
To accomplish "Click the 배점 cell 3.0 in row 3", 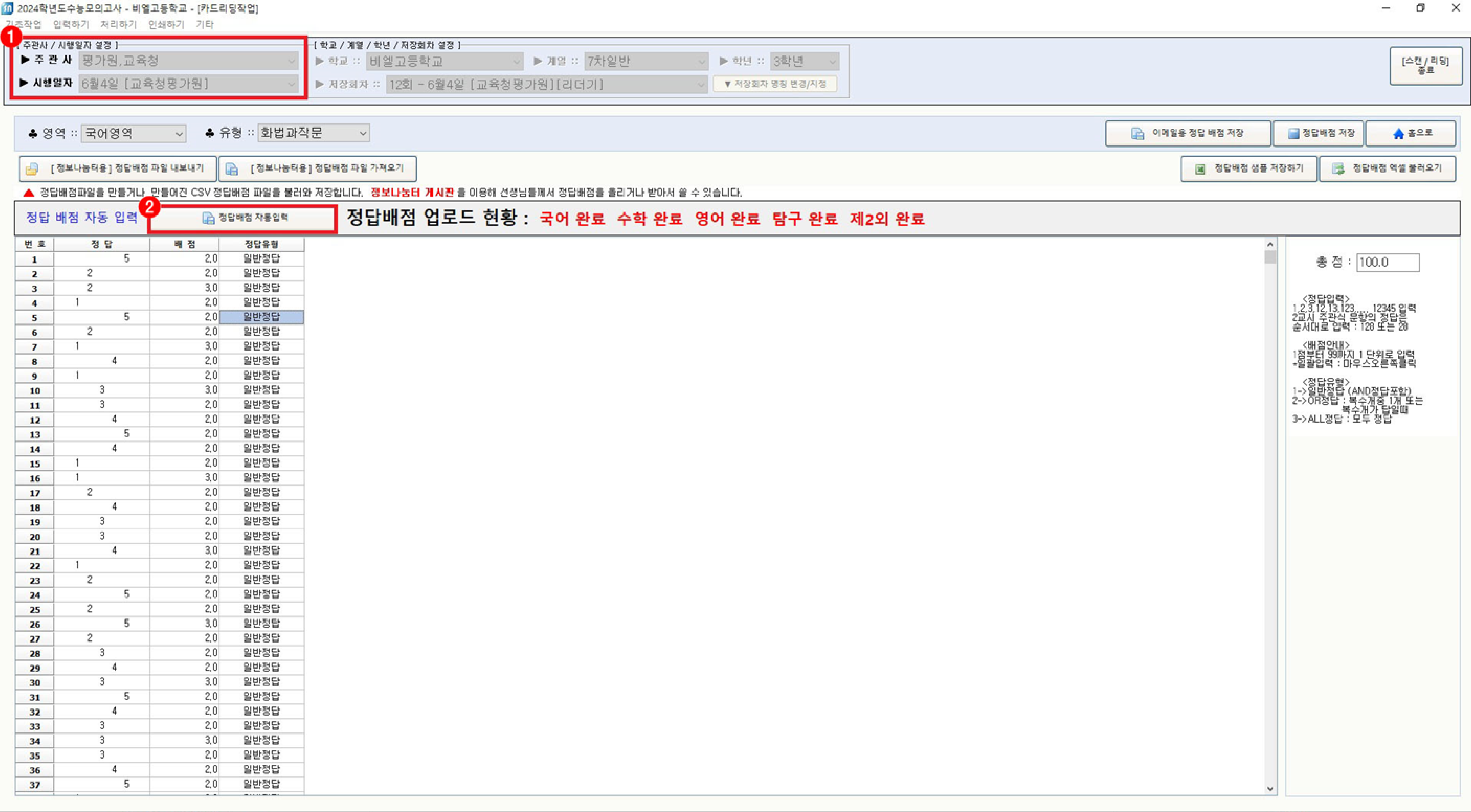I will (x=184, y=288).
